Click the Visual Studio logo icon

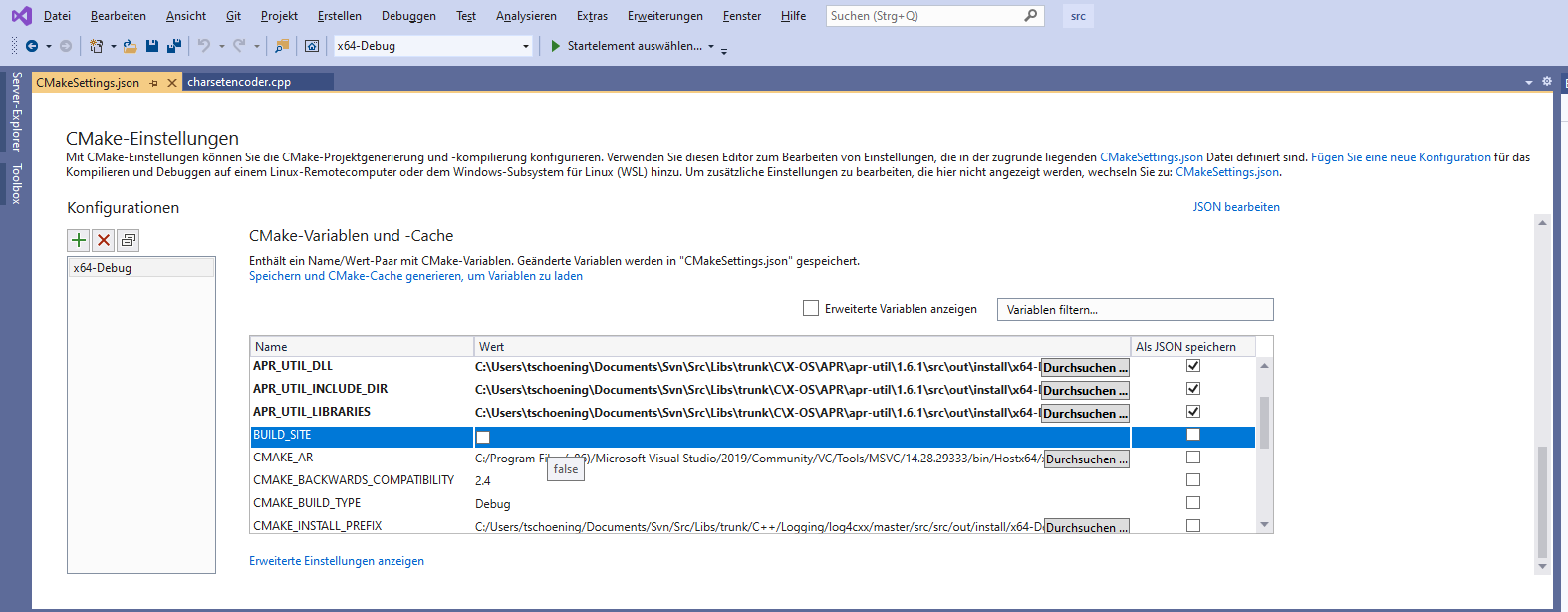21,16
